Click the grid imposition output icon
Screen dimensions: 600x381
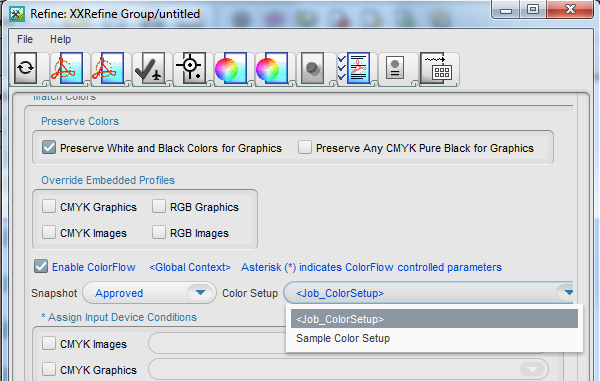point(437,68)
